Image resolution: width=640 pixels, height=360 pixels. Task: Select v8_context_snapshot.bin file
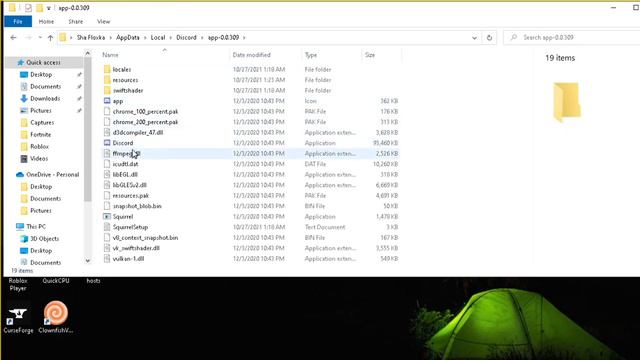click(145, 238)
